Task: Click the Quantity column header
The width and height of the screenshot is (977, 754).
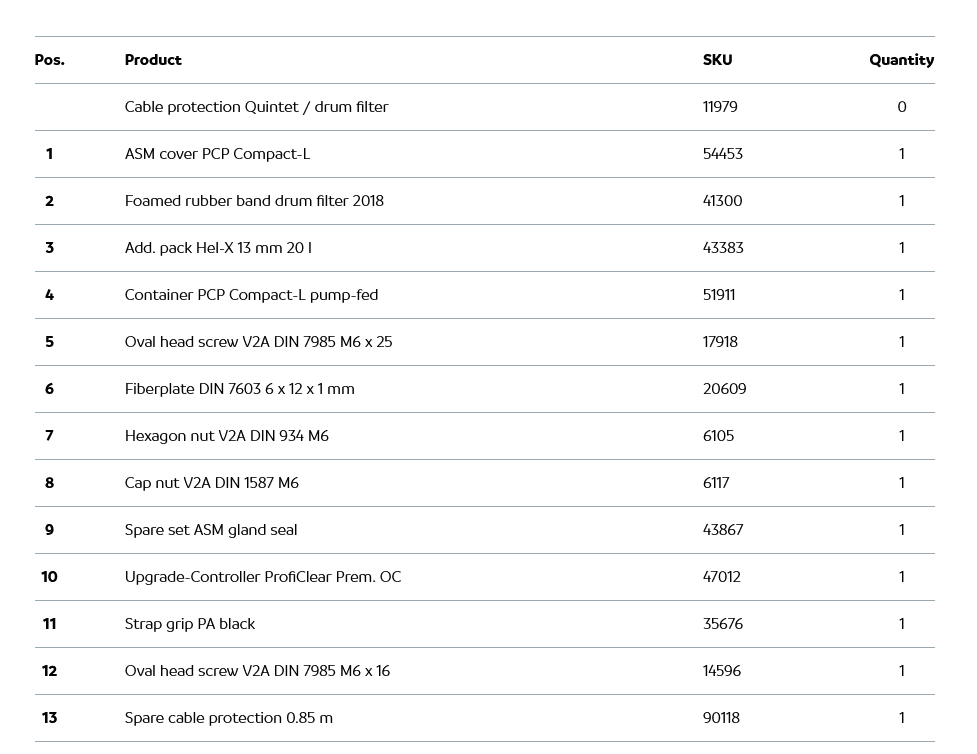Action: pos(901,60)
